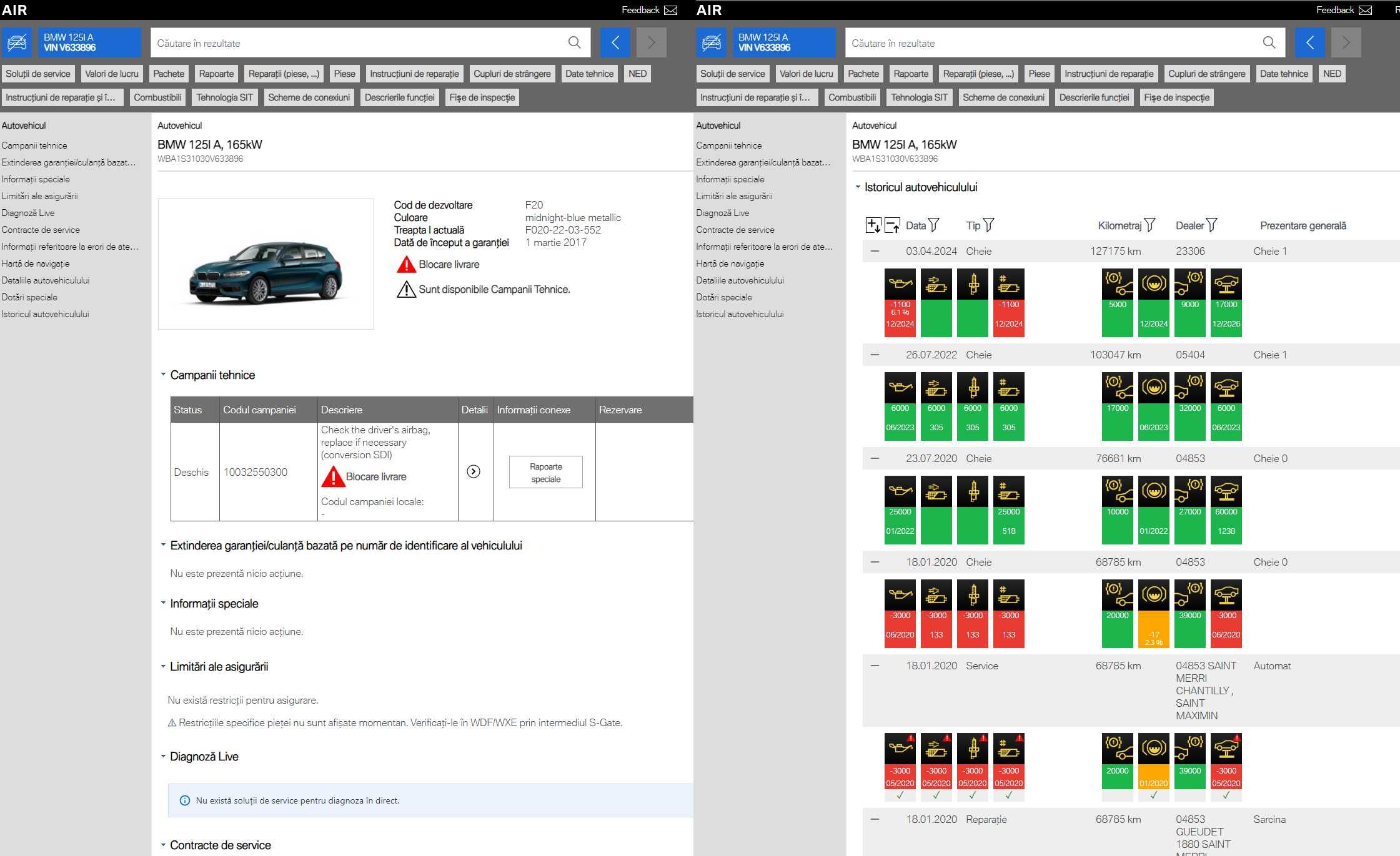Filter history by Kilometraj funnel icon
The width and height of the screenshot is (1400, 856).
1150,225
